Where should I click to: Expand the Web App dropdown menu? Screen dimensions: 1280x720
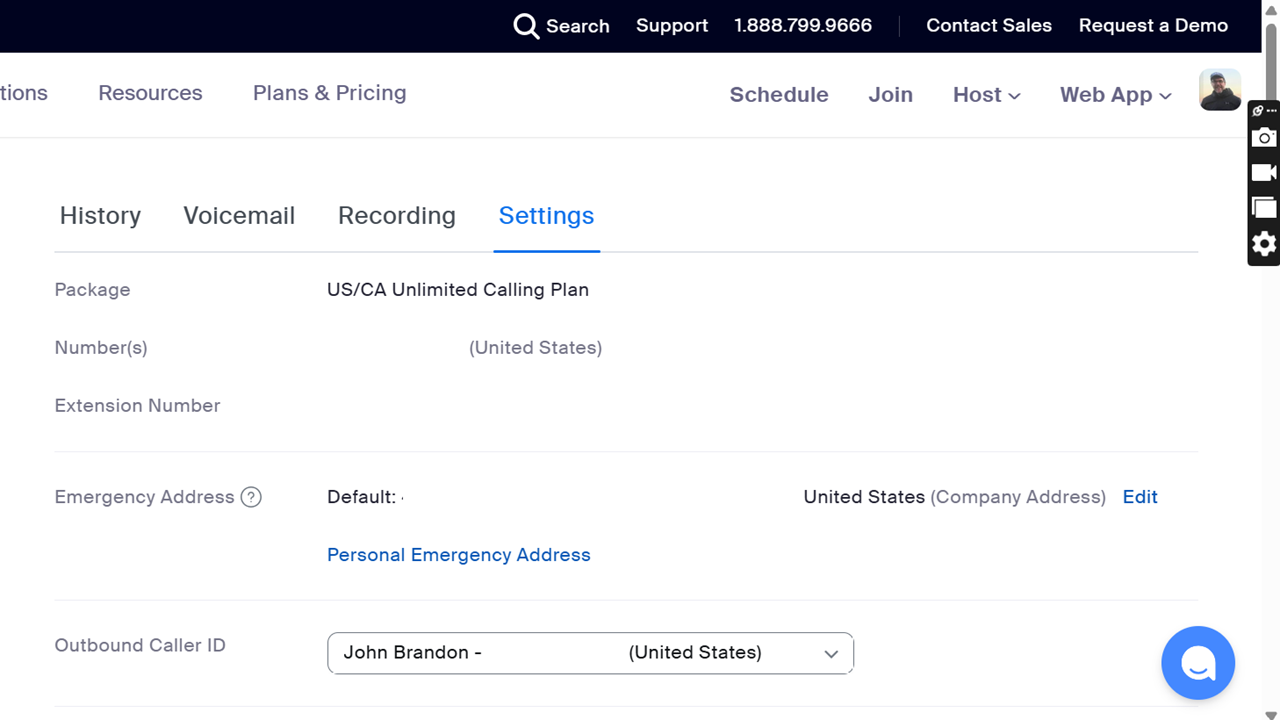pyautogui.click(x=1116, y=95)
